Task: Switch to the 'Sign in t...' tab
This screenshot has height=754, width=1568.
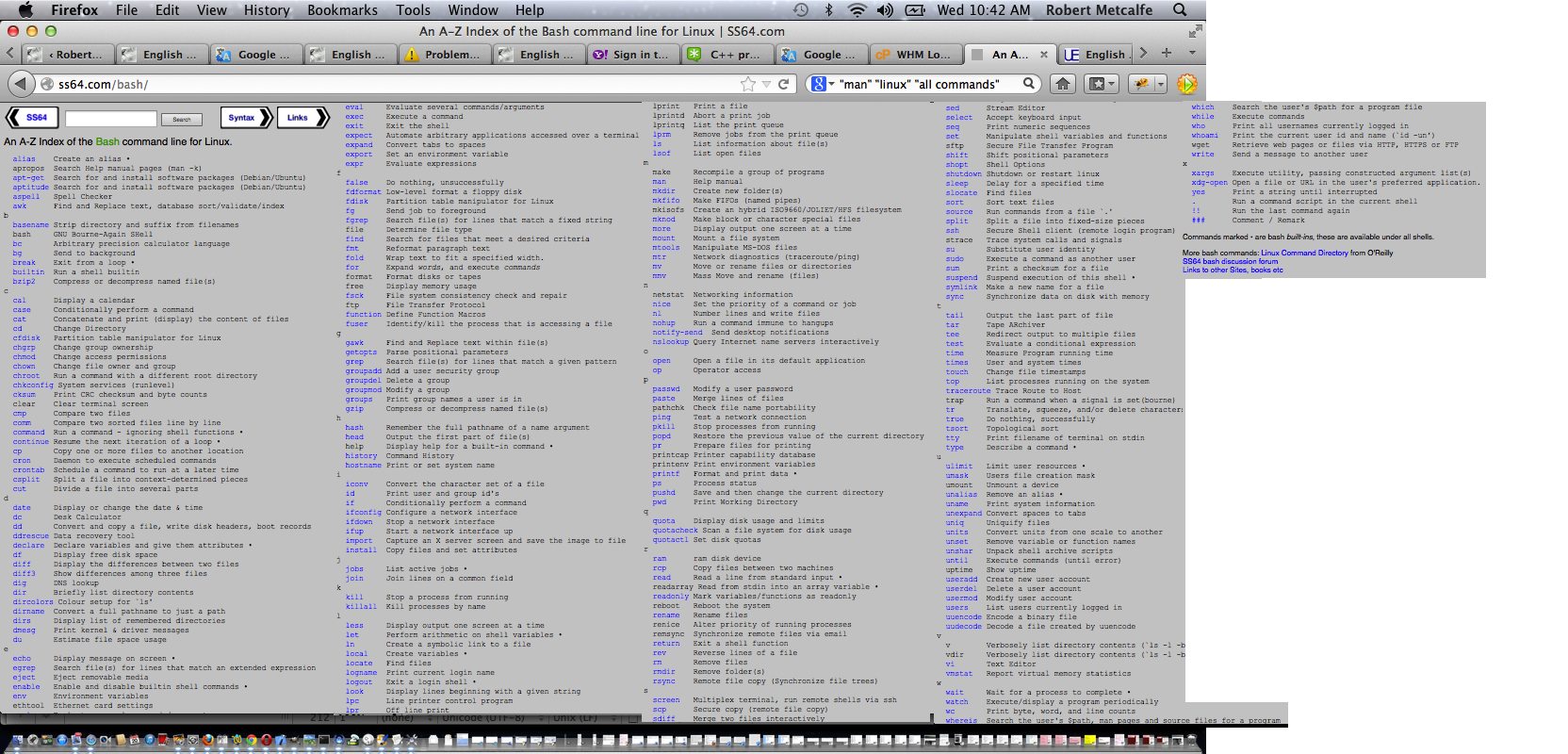Action: tap(631, 55)
